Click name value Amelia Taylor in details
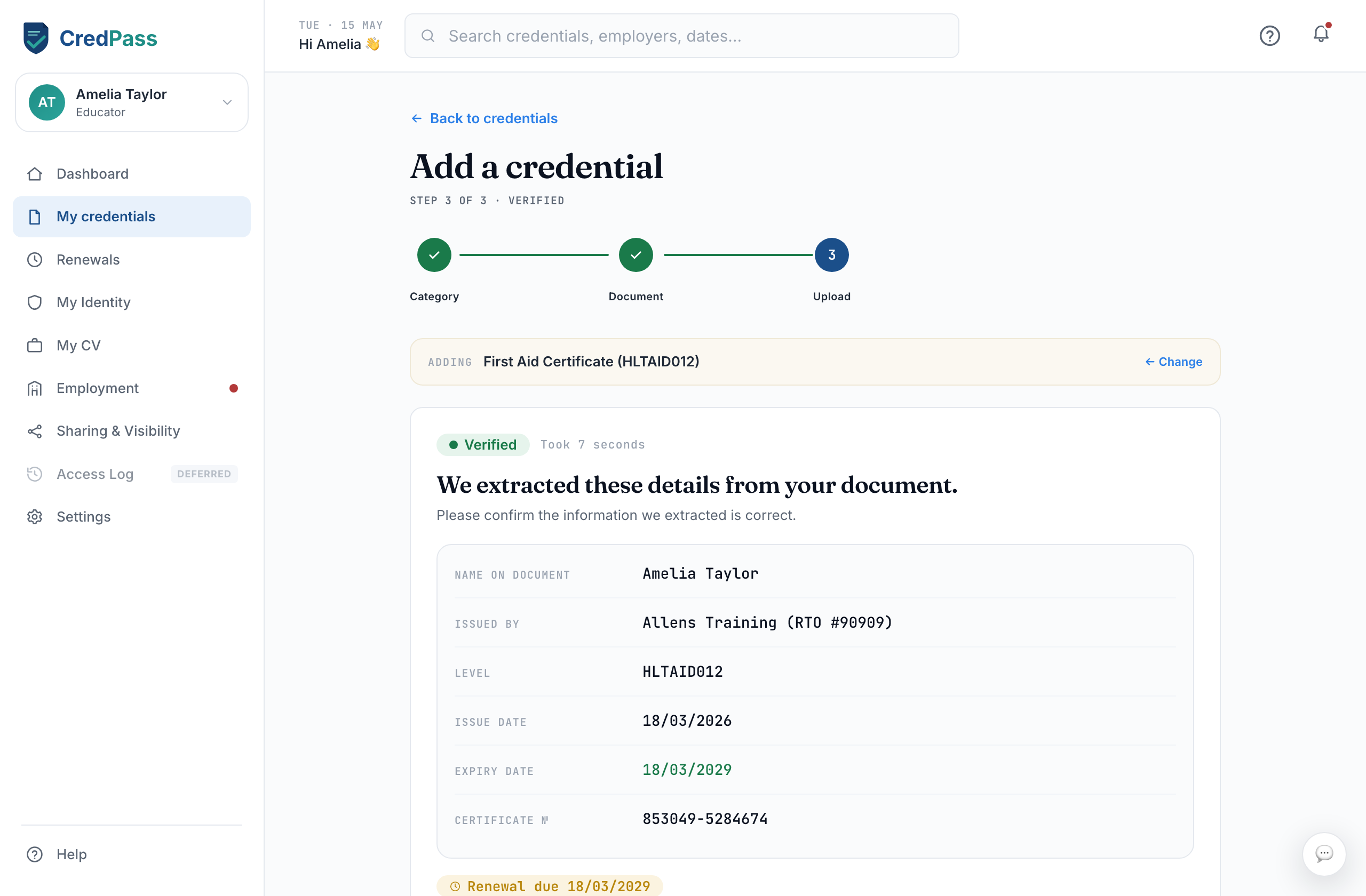This screenshot has height=896, width=1366. point(700,574)
